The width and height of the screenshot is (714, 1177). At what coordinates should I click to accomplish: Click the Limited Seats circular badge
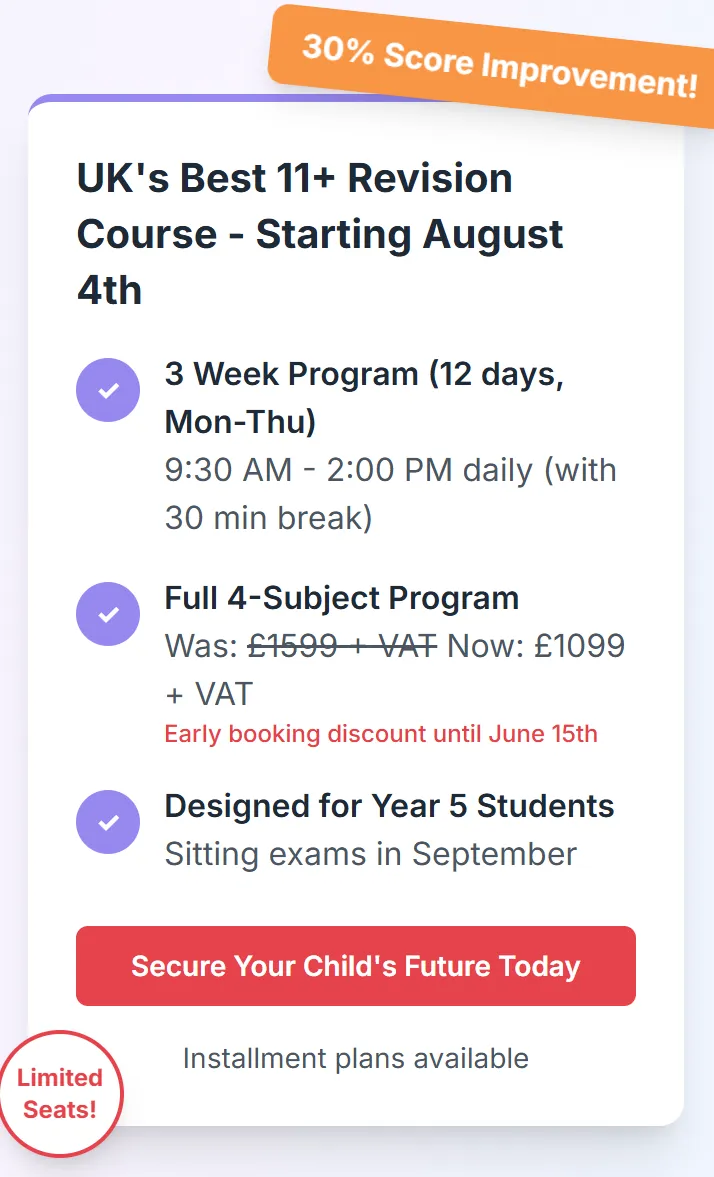(60, 1094)
